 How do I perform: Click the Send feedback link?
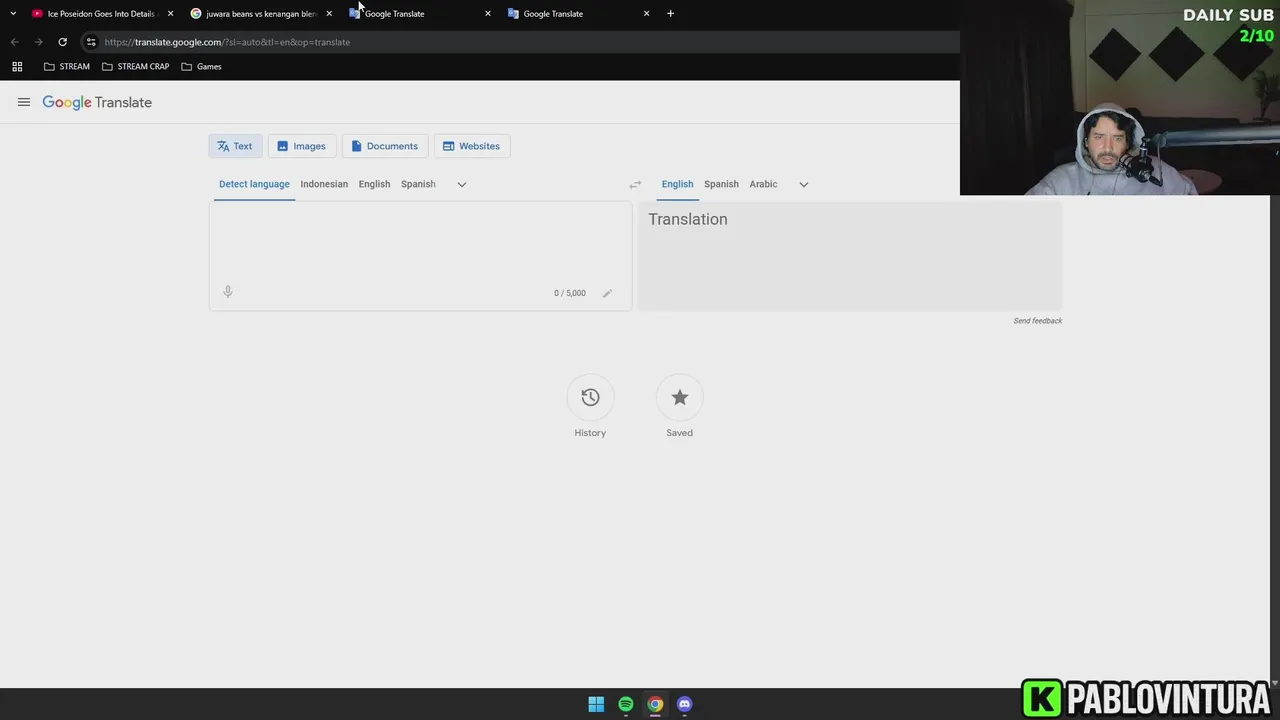point(1038,321)
